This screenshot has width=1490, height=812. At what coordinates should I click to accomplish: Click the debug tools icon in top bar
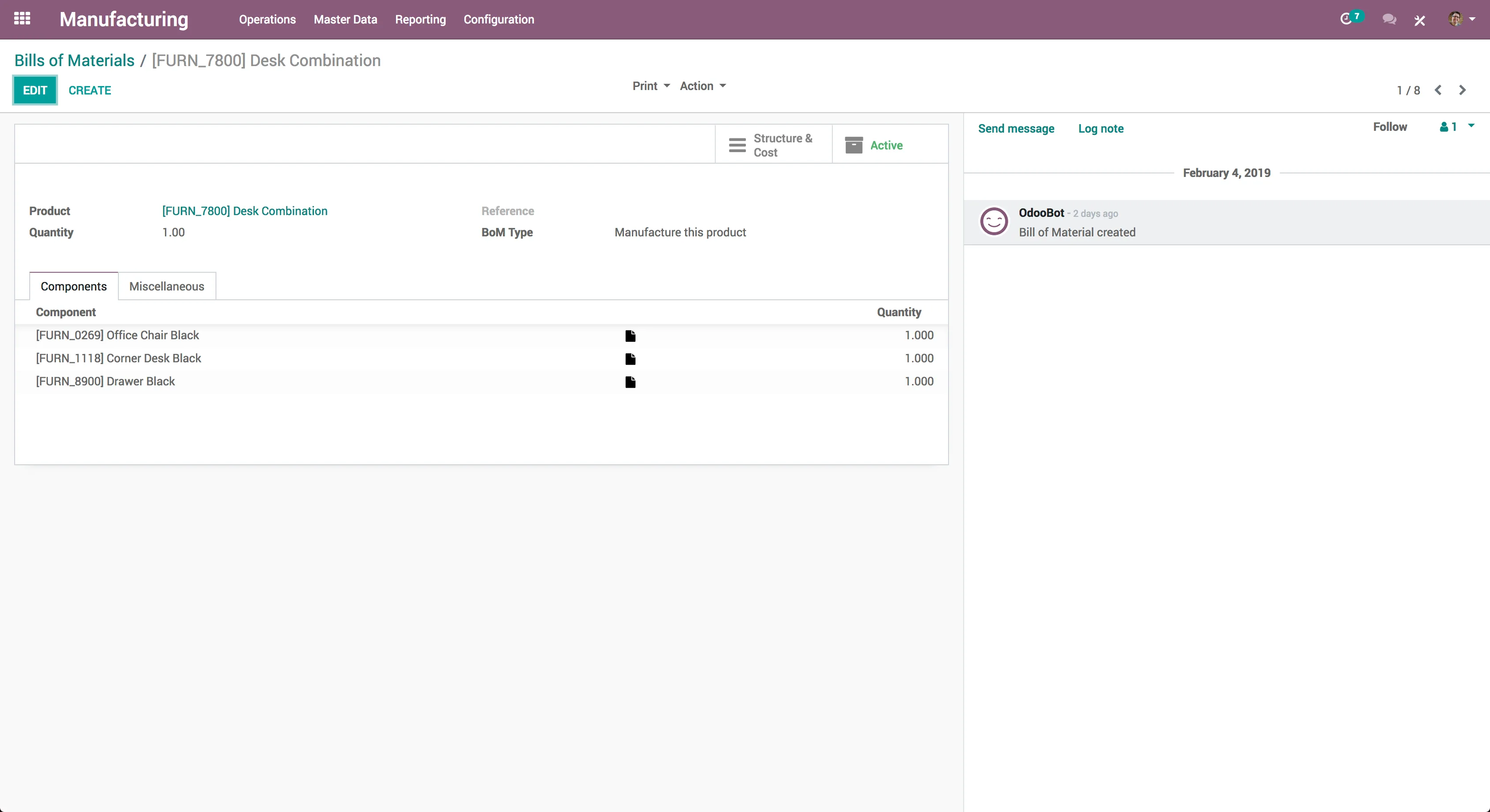pos(1419,20)
